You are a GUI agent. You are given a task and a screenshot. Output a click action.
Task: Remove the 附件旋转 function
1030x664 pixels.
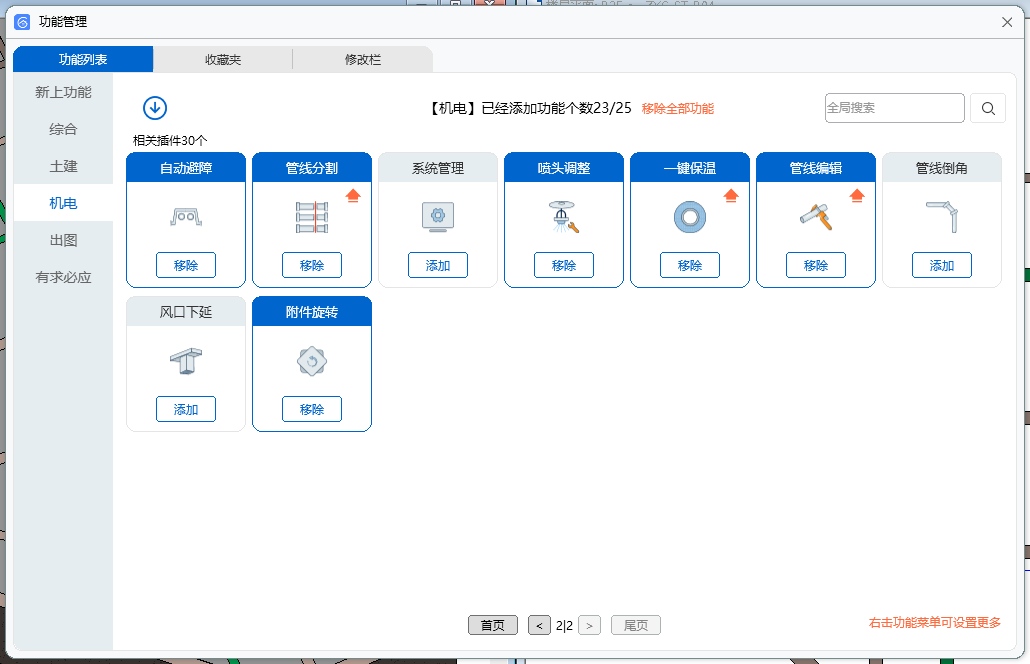click(x=312, y=409)
